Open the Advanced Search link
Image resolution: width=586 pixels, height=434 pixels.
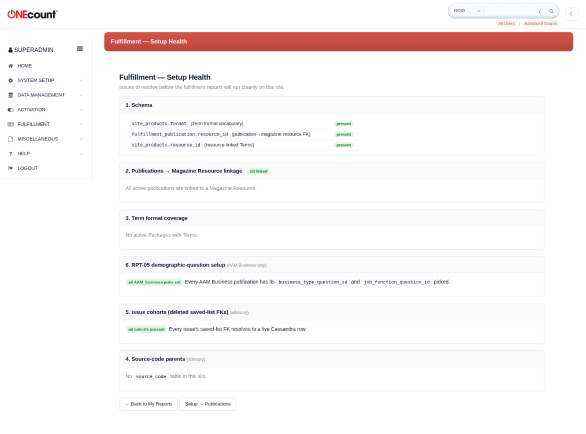(x=540, y=23)
